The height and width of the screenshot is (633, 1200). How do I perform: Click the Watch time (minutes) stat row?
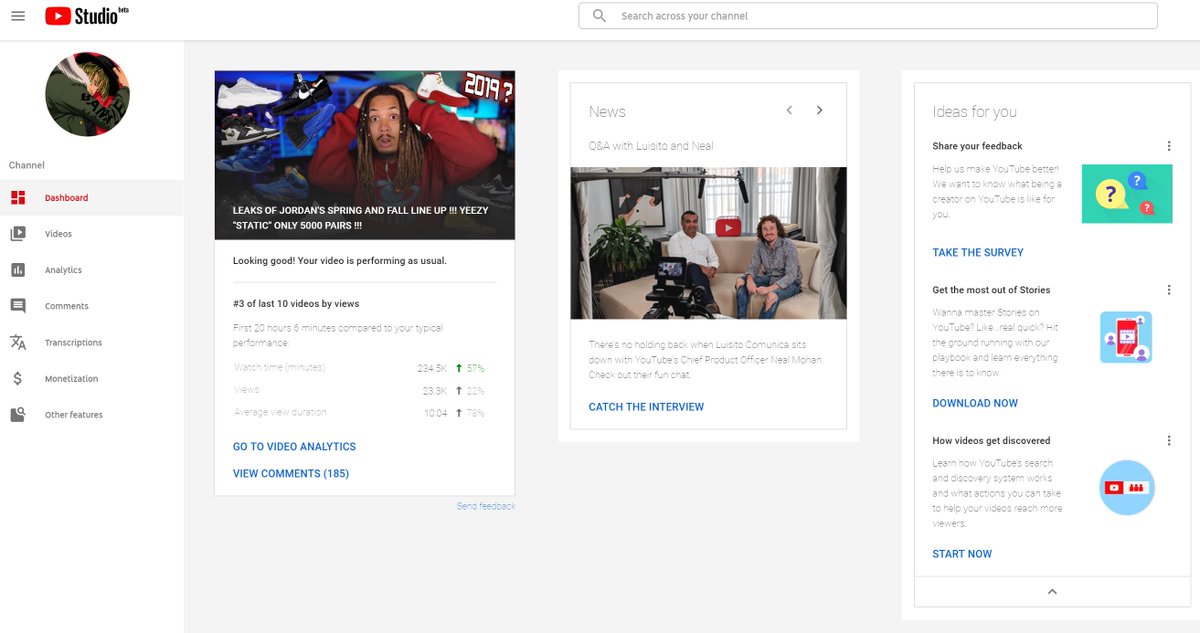[x=358, y=368]
